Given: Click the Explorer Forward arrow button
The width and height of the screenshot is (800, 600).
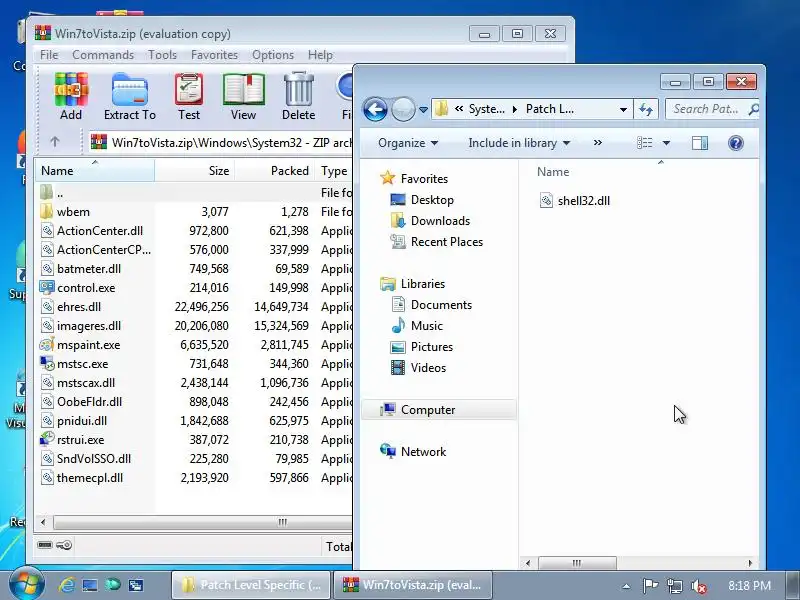Looking at the screenshot, I should (403, 109).
